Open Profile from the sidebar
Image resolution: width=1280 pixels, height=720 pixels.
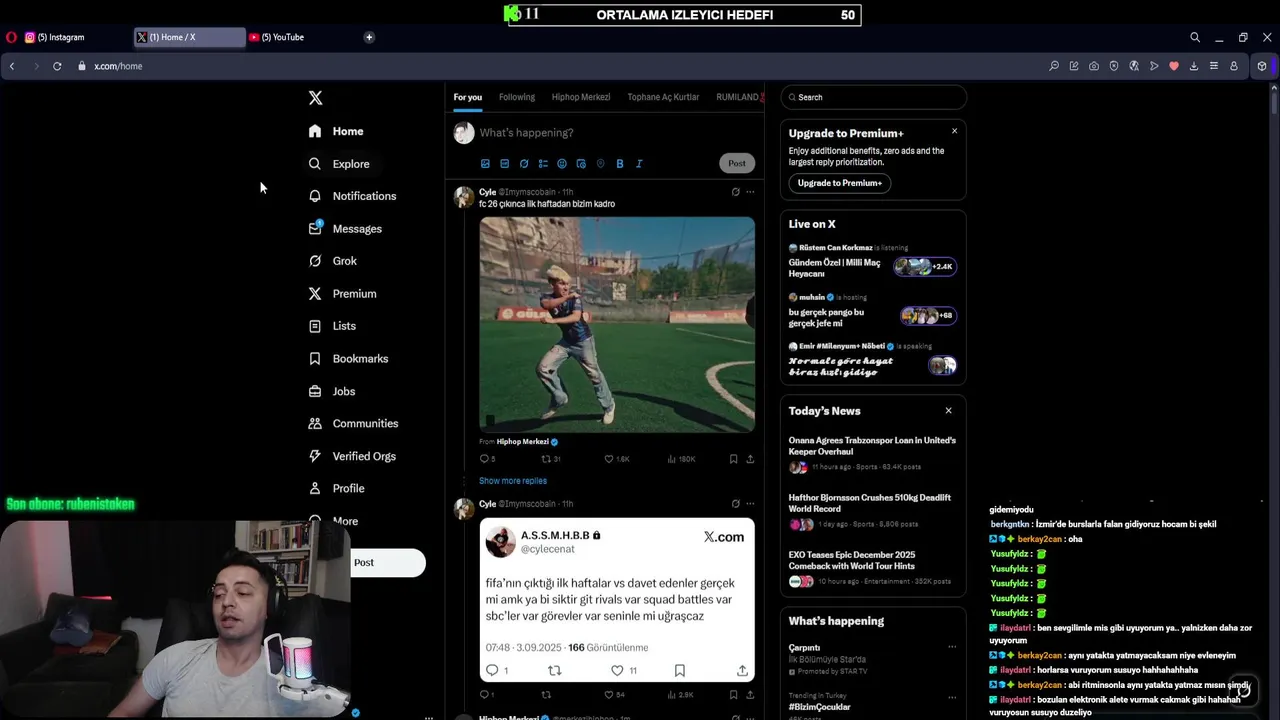click(x=336, y=489)
